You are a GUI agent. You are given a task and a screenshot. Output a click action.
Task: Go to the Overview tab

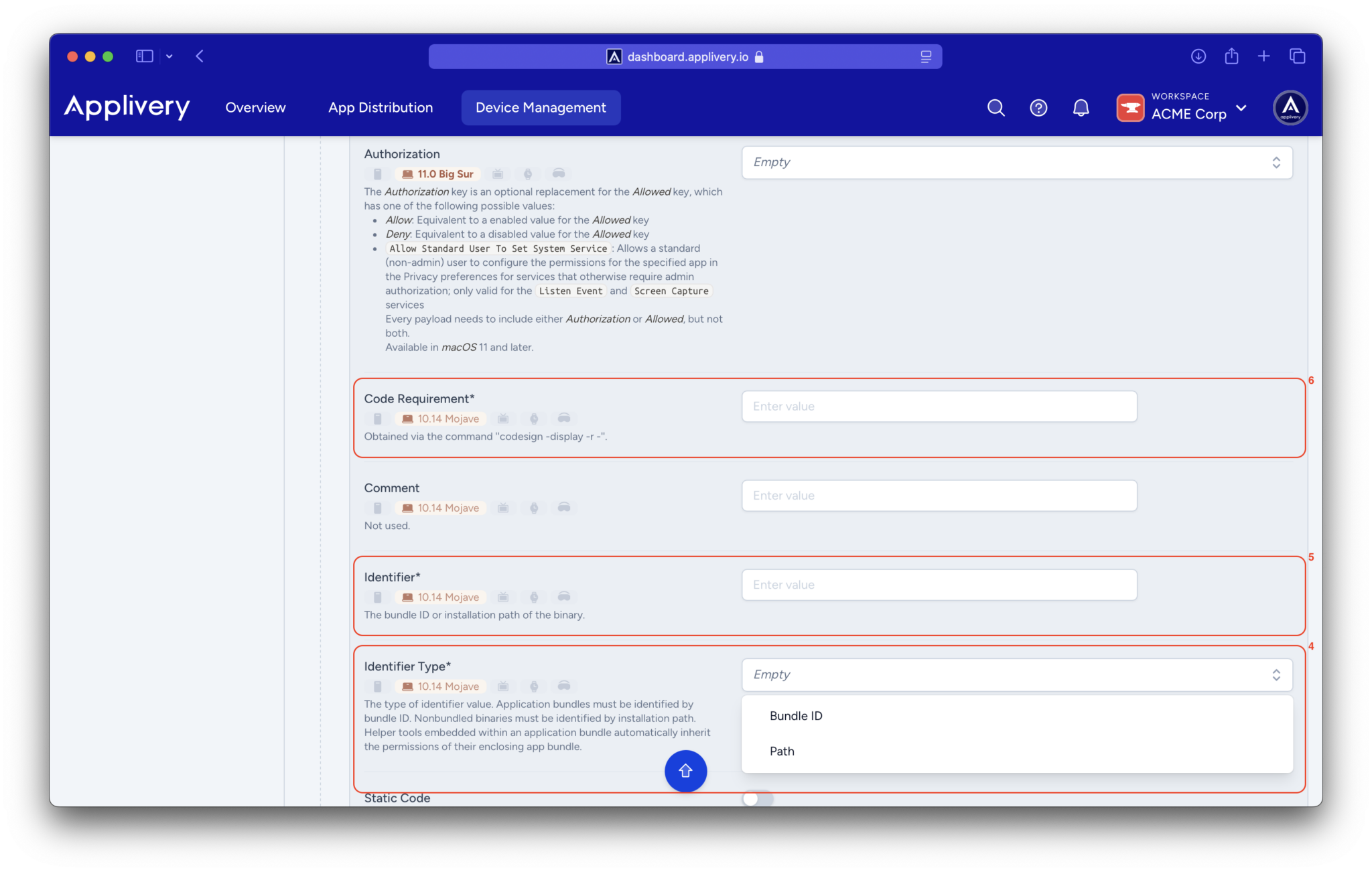255,108
